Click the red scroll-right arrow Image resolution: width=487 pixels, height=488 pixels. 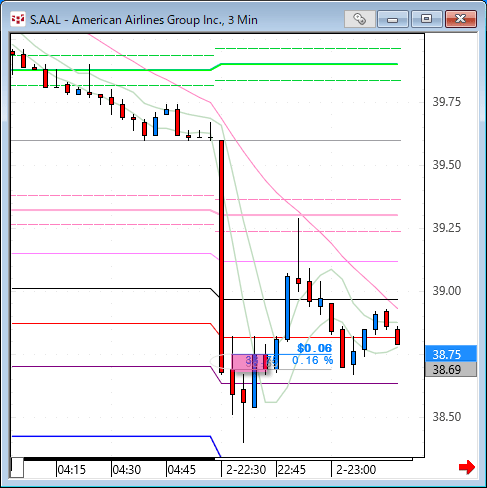[467, 467]
